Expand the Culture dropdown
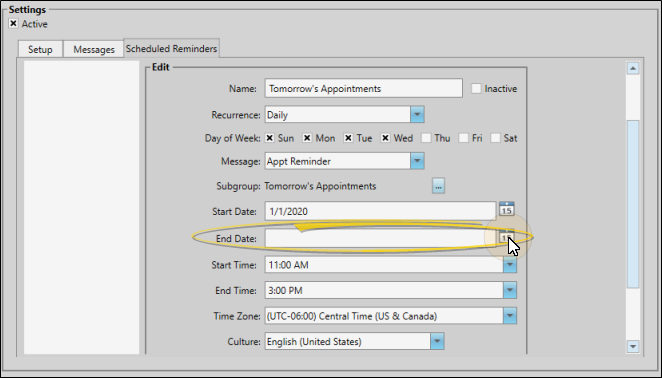This screenshot has height=378, width=662. [437, 341]
